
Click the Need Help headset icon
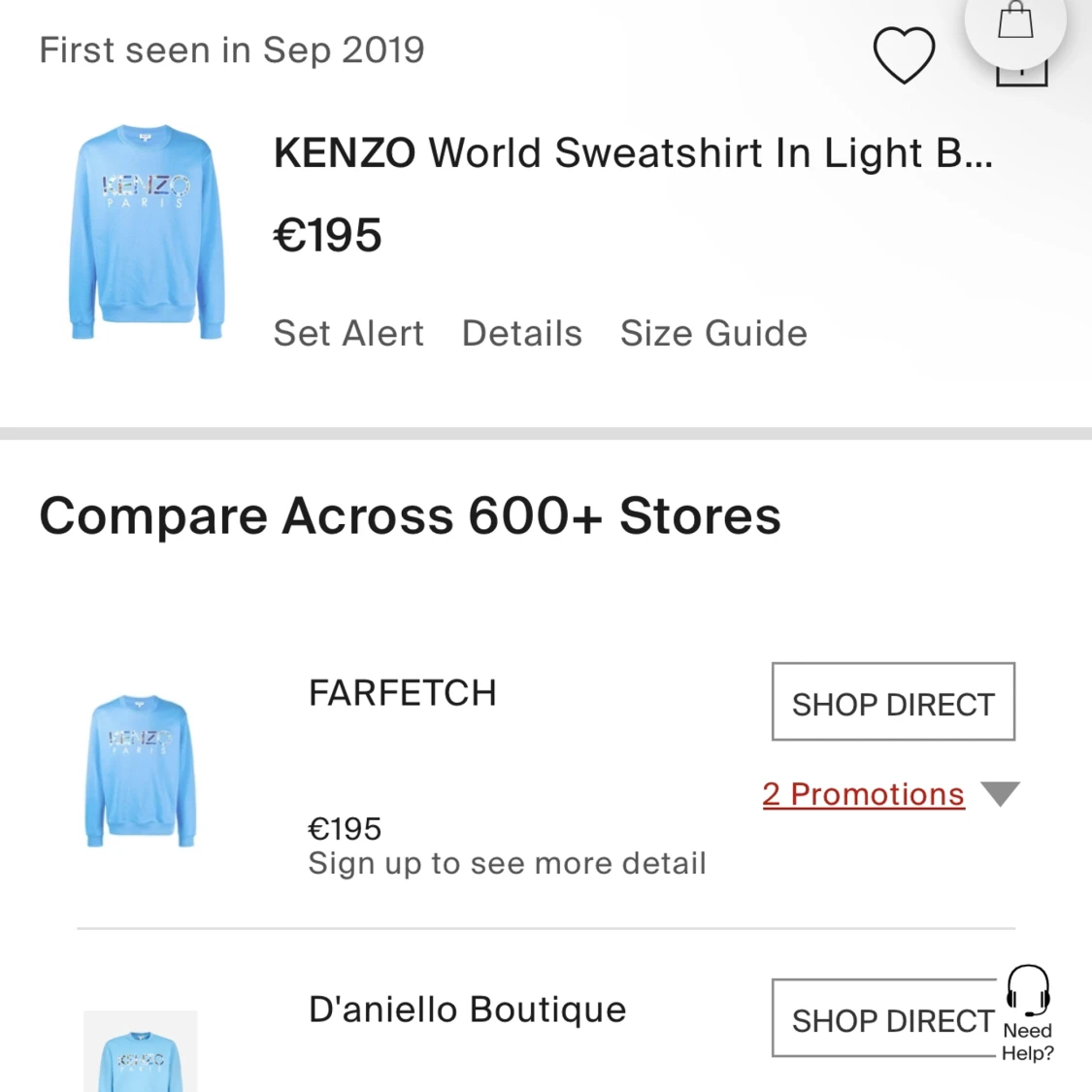click(x=1027, y=990)
